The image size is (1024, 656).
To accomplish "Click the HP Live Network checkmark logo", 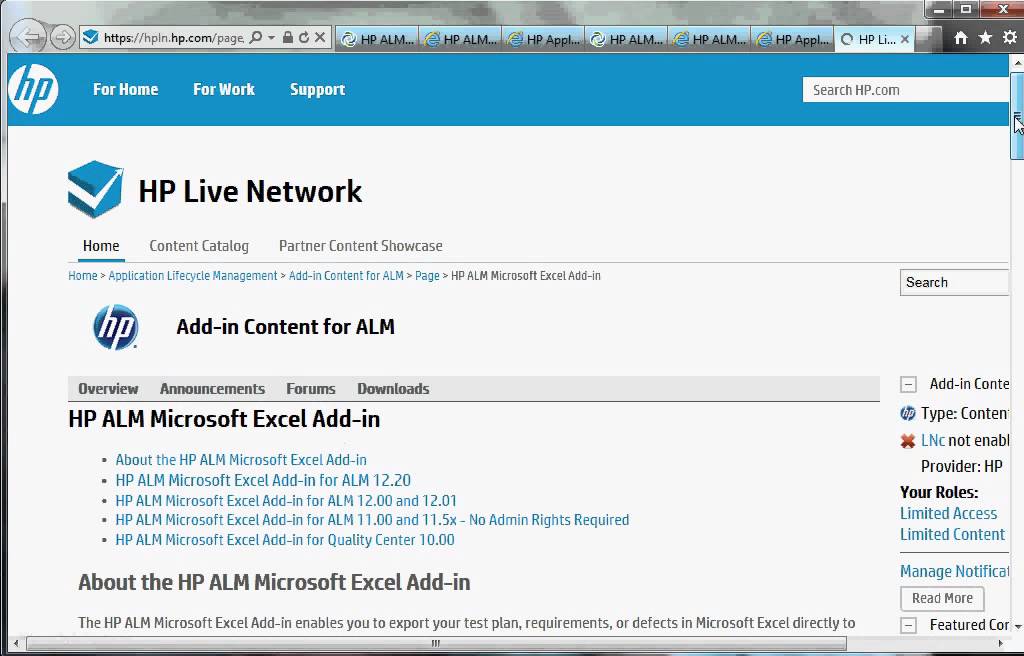I will [x=95, y=189].
